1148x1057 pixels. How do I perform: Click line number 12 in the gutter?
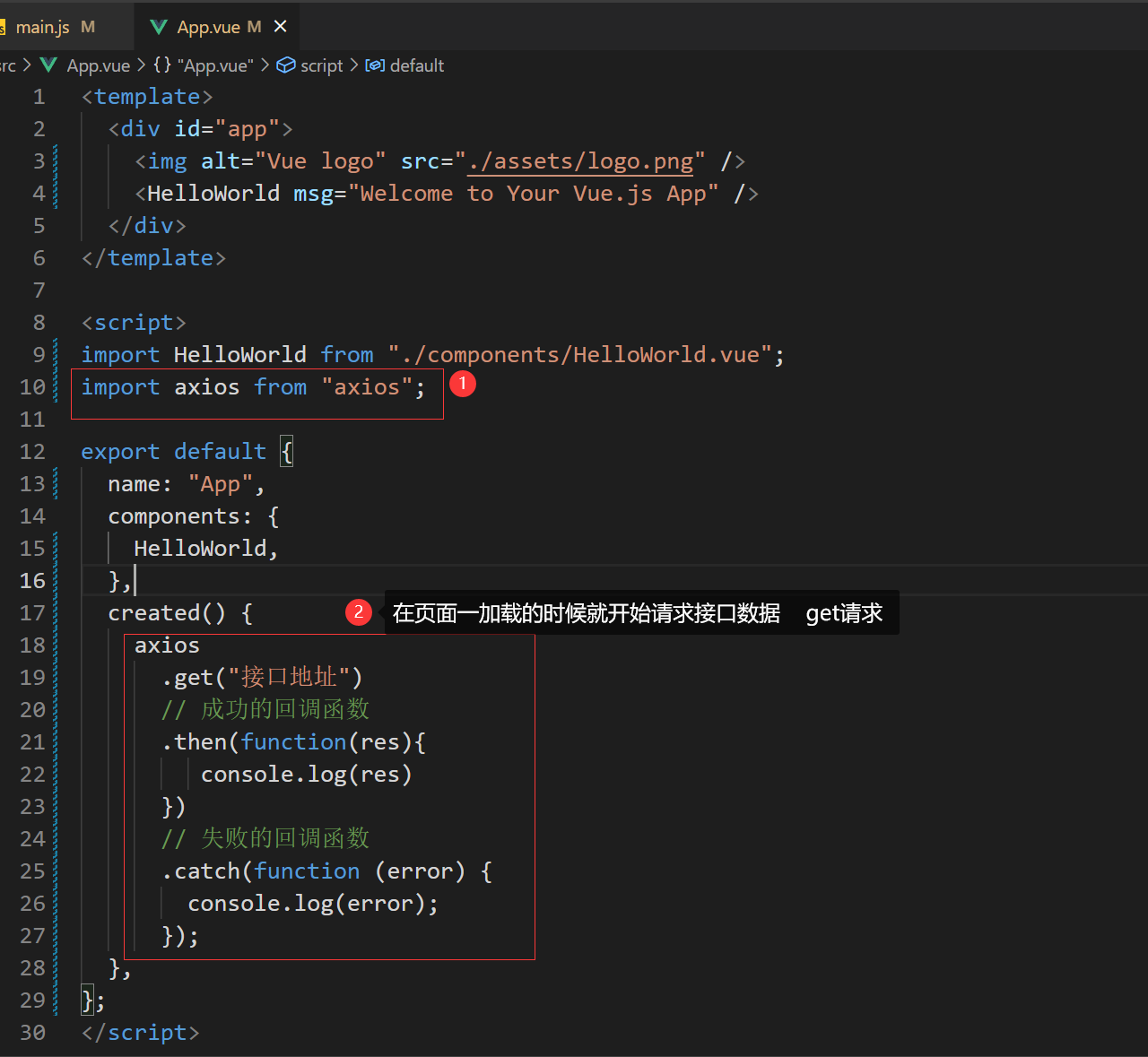pyautogui.click(x=32, y=452)
